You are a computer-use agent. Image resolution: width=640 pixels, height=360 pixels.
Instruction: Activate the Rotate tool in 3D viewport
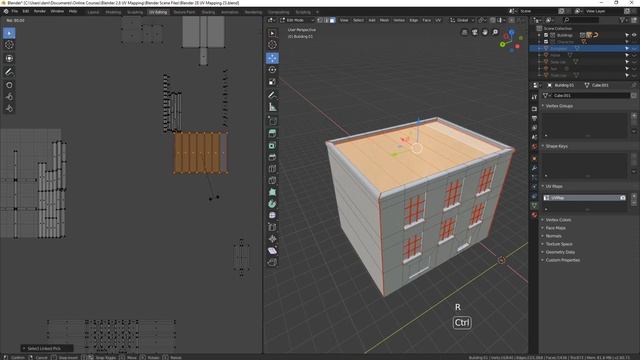(272, 70)
